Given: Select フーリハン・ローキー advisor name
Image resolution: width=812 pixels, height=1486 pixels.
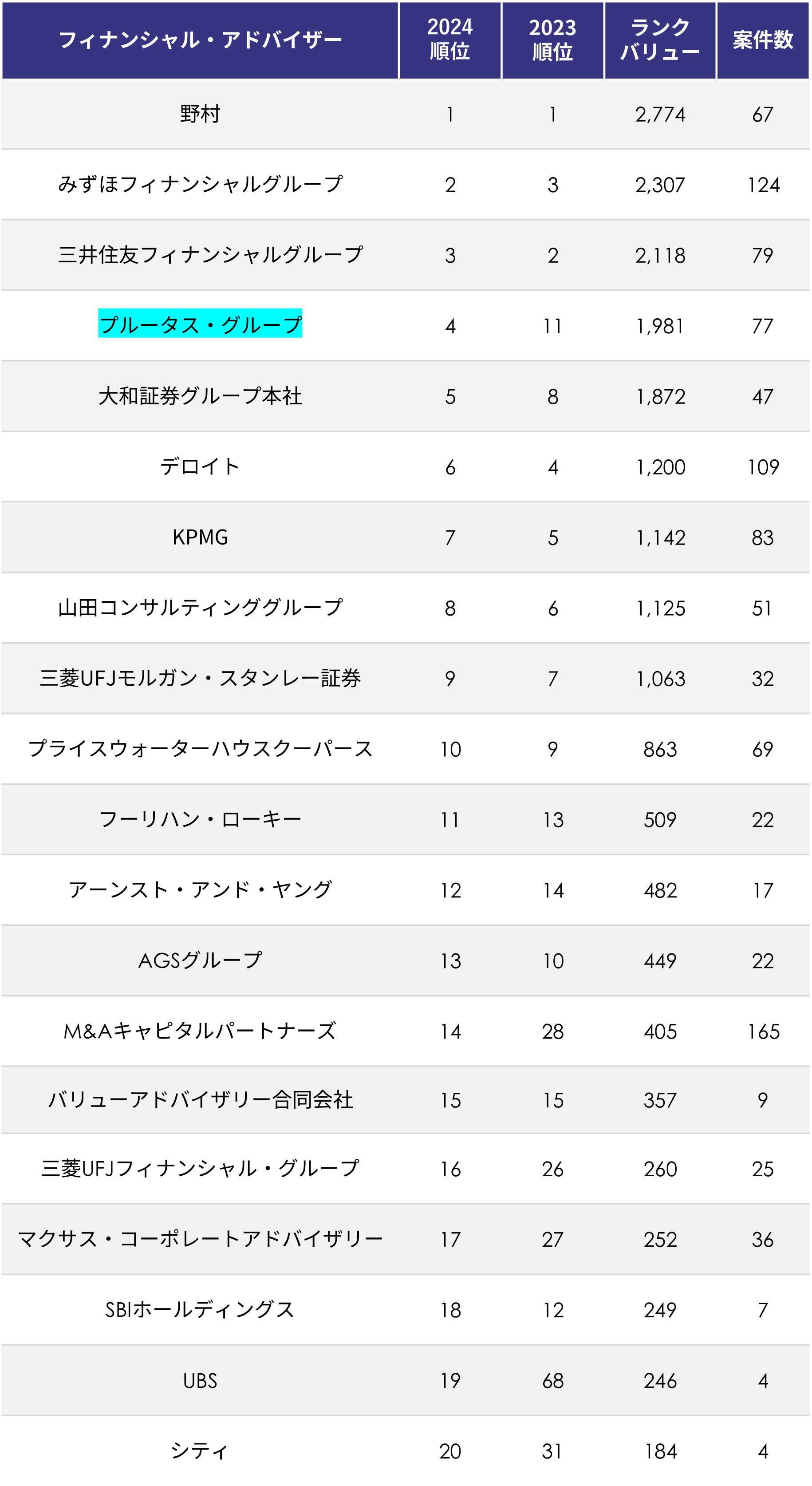Looking at the screenshot, I should click(x=200, y=819).
